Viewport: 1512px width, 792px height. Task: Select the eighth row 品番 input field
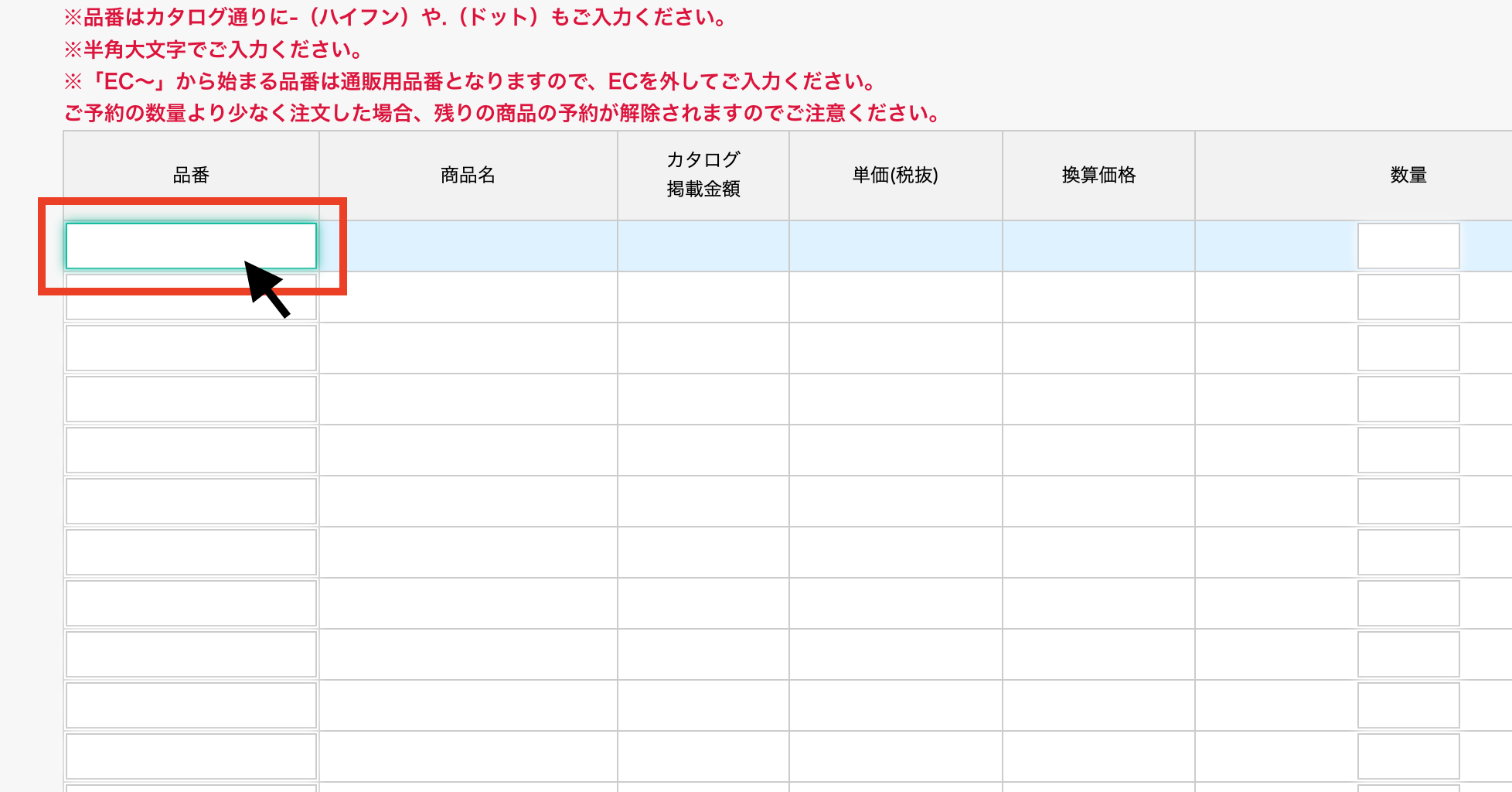point(190,603)
